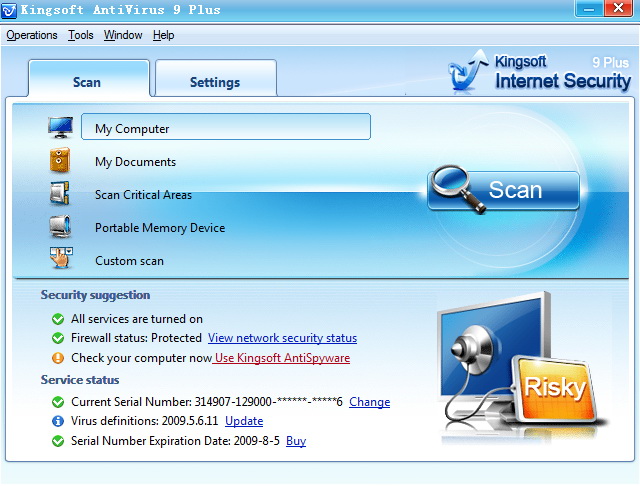640x486 pixels.
Task: Click 'Virus definitions: 2009.5.6.11' text
Action: tap(144, 421)
